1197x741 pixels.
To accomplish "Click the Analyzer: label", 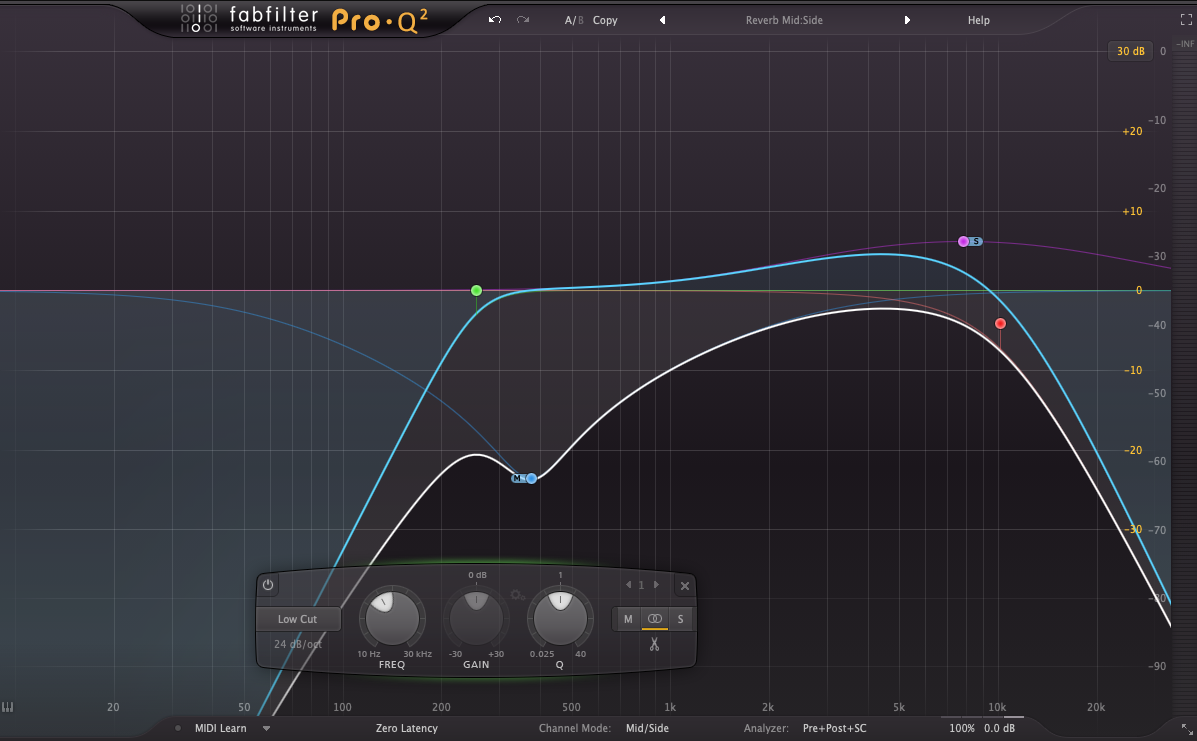I will [766, 728].
